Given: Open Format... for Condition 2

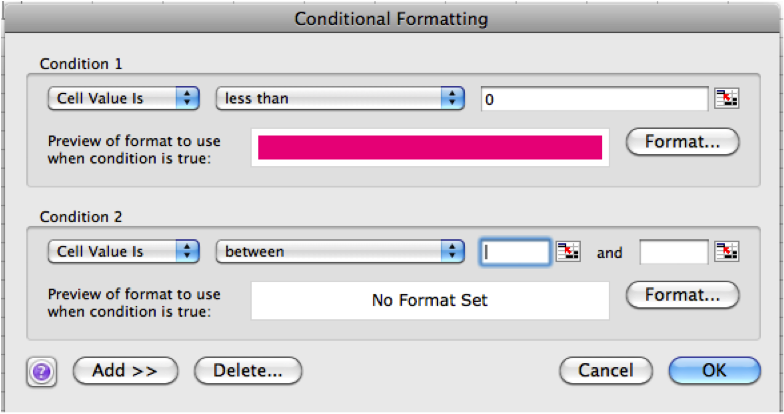Looking at the screenshot, I should [682, 294].
